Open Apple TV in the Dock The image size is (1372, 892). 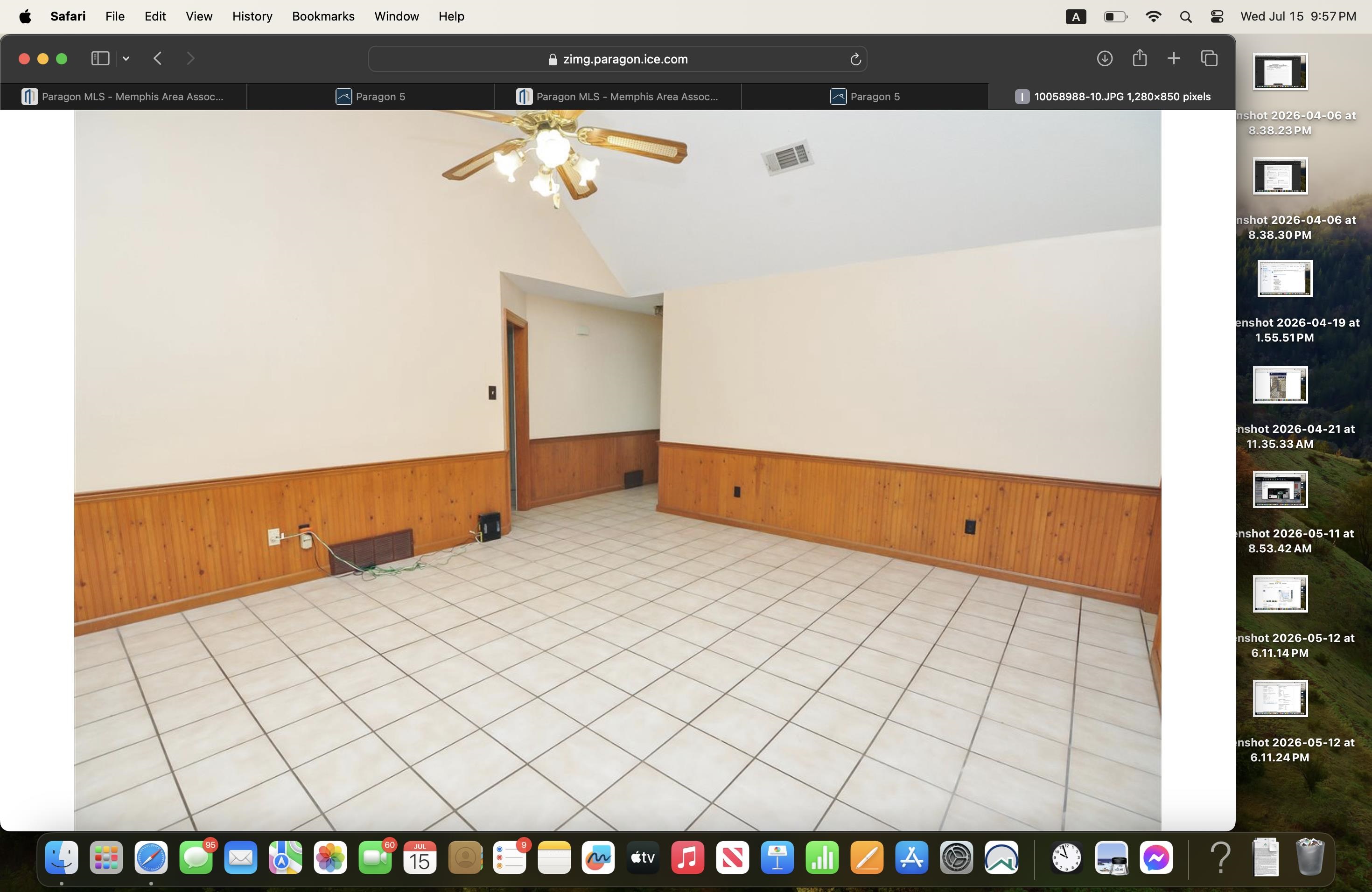click(644, 858)
